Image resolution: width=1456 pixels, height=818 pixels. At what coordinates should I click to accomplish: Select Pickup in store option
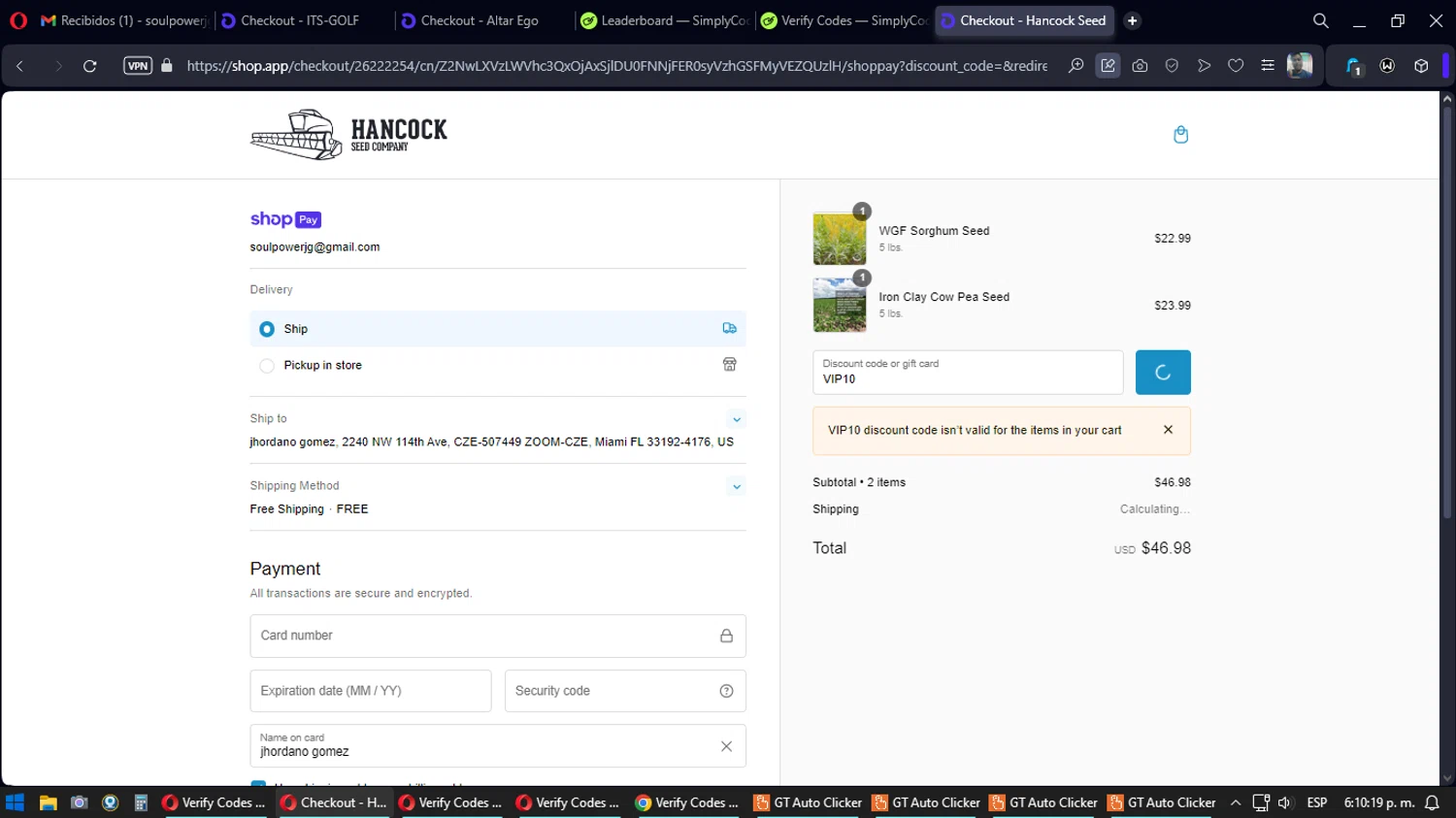(498, 366)
